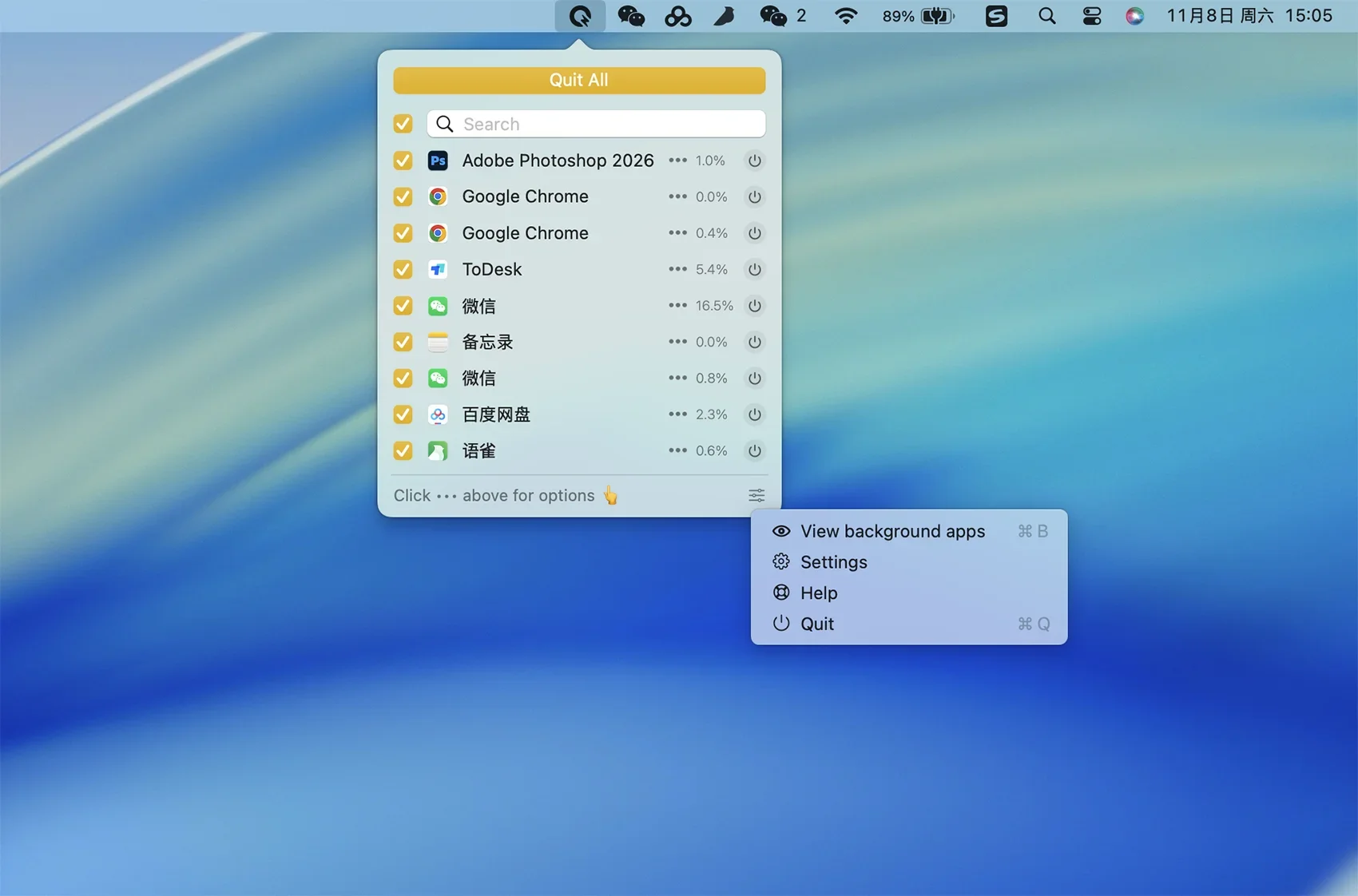The image size is (1358, 896).
Task: Select View background apps in the menu
Action: click(x=892, y=532)
